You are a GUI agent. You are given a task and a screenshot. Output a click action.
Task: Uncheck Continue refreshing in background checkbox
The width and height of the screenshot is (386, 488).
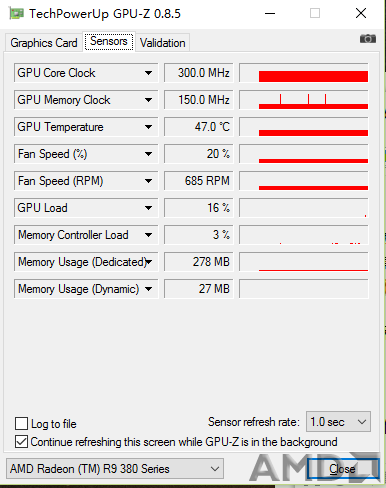point(21,442)
